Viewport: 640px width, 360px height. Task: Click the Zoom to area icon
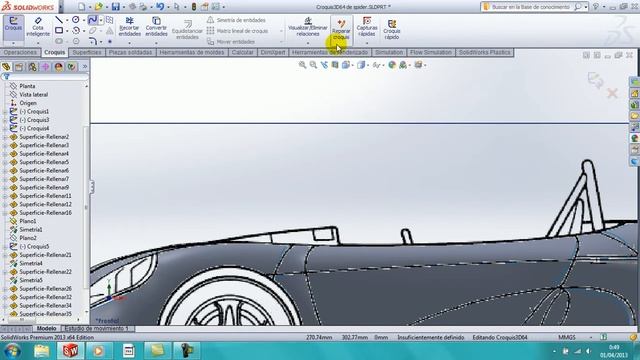313,65
